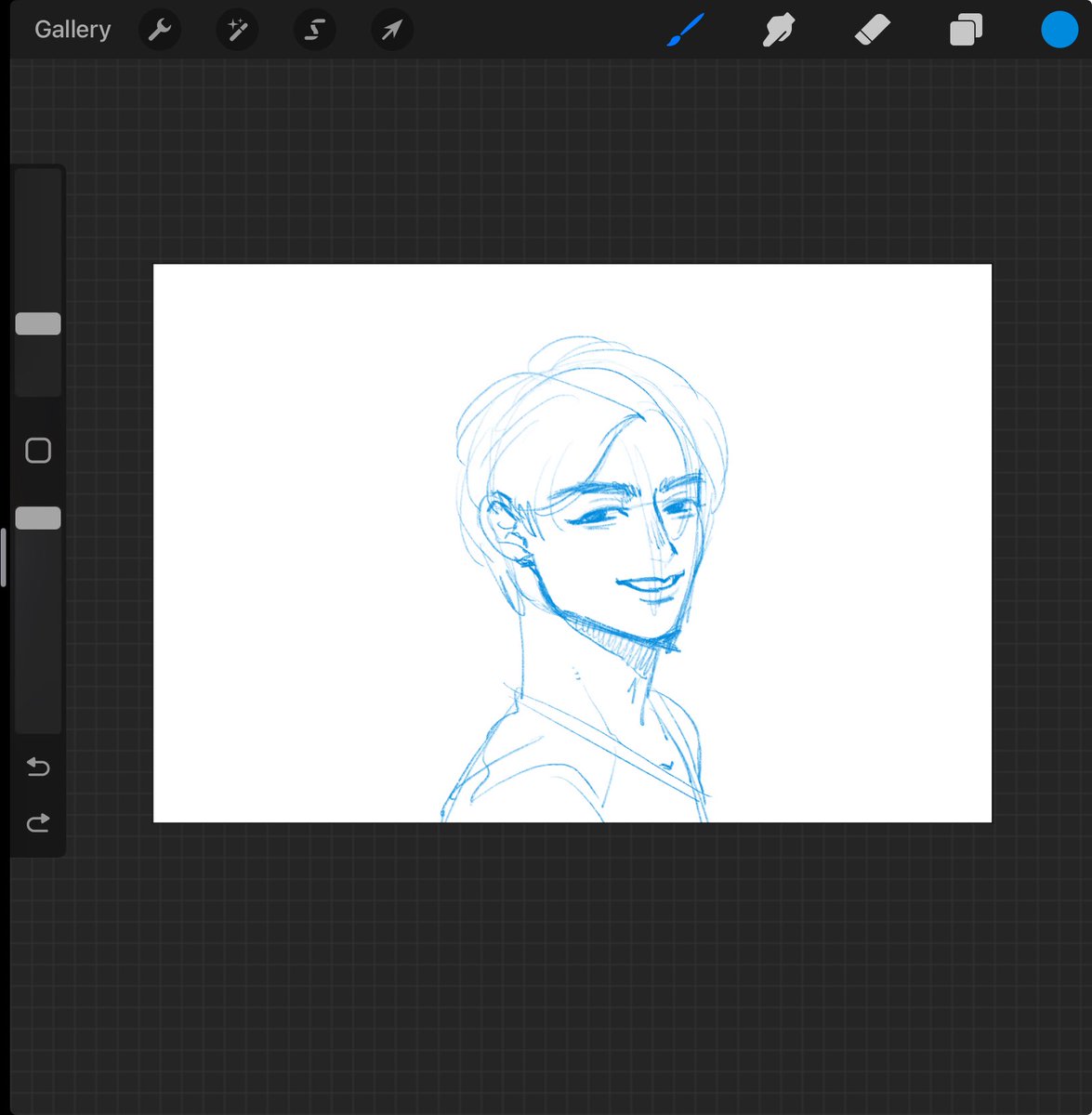Open the Adjustments magic wand menu

pyautogui.click(x=237, y=30)
